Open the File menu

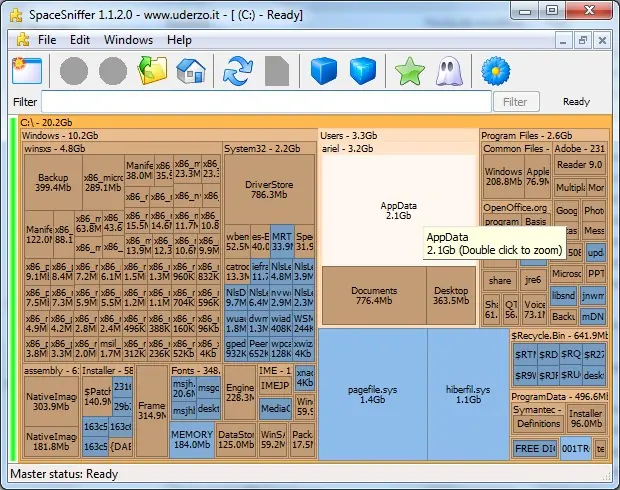pos(47,40)
